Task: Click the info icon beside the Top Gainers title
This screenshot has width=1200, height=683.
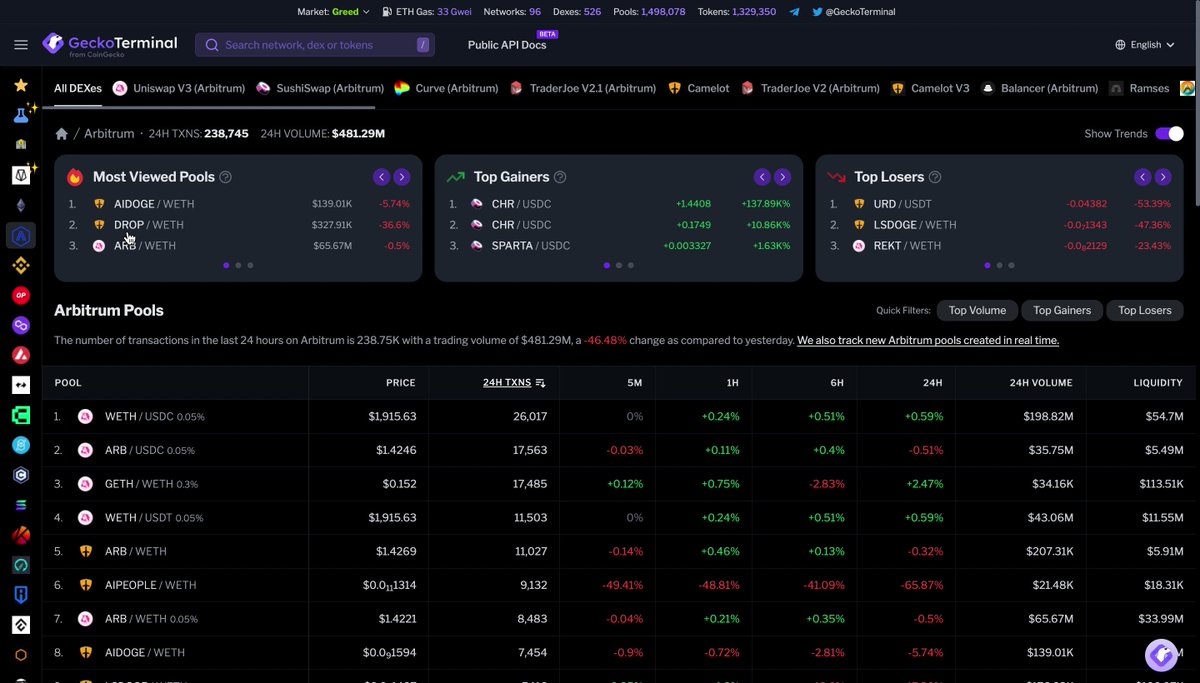Action: tap(560, 177)
